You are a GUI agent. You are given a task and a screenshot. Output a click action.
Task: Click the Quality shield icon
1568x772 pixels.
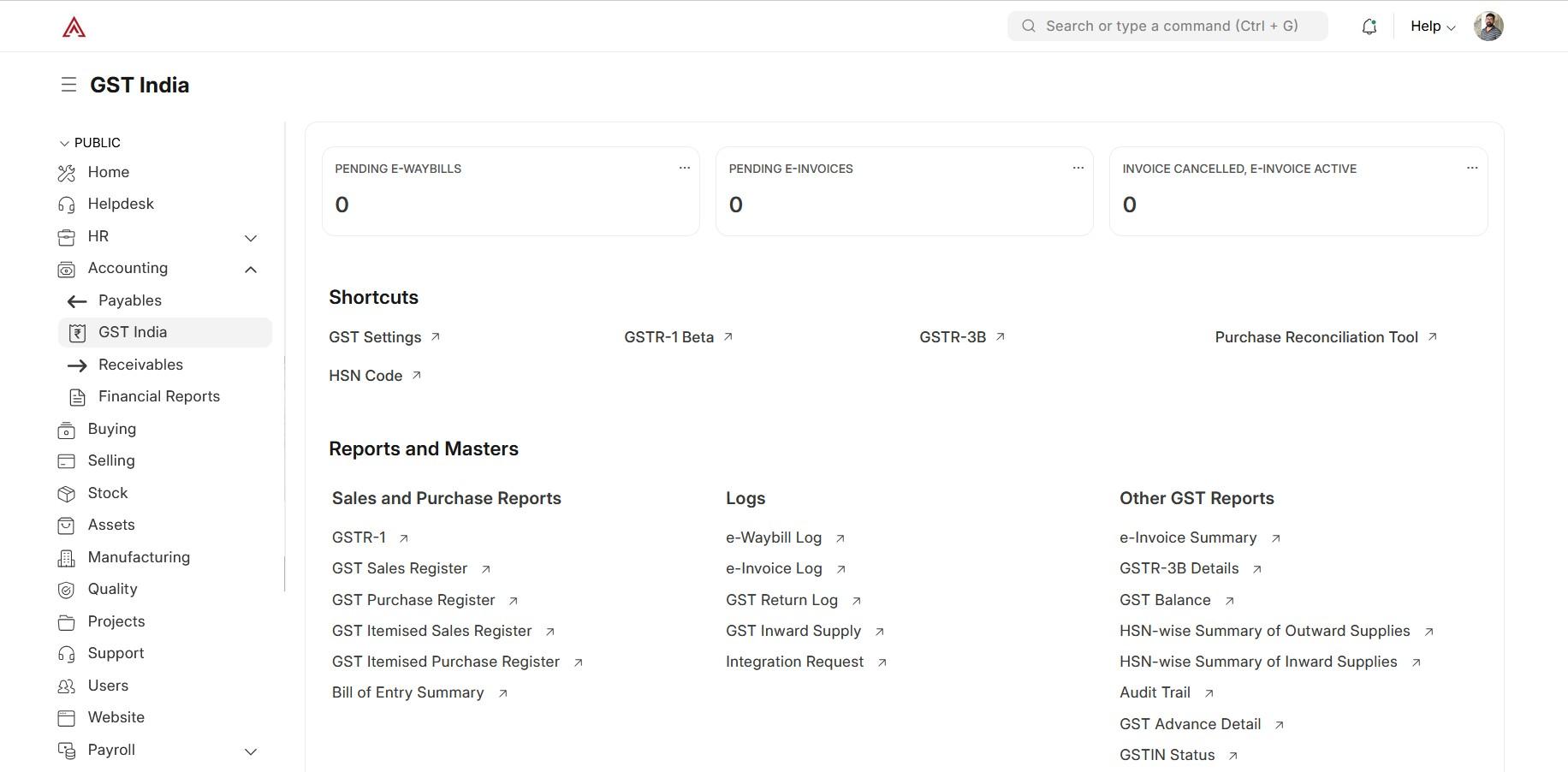[x=67, y=590]
